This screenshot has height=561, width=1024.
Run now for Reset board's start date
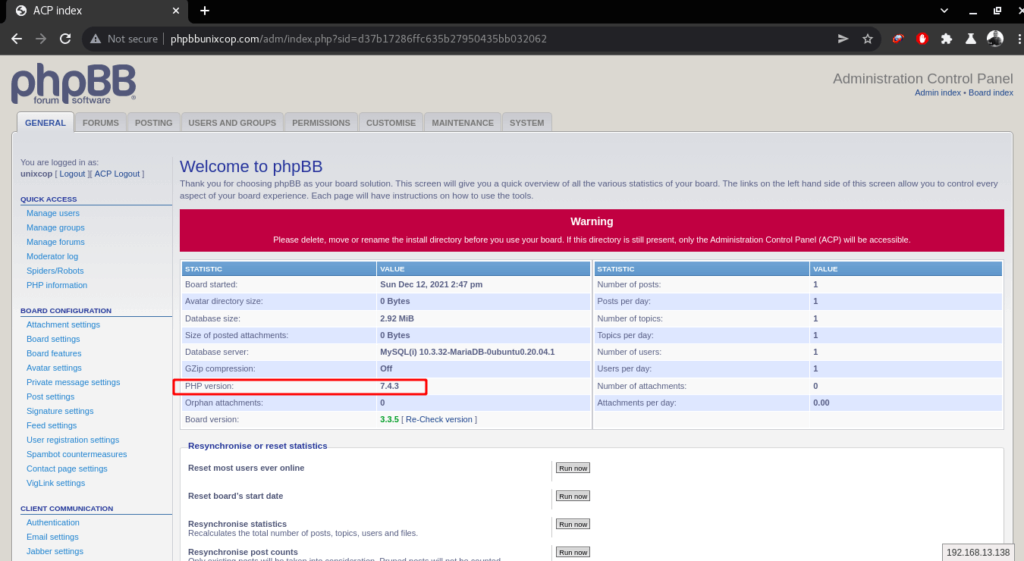click(573, 496)
